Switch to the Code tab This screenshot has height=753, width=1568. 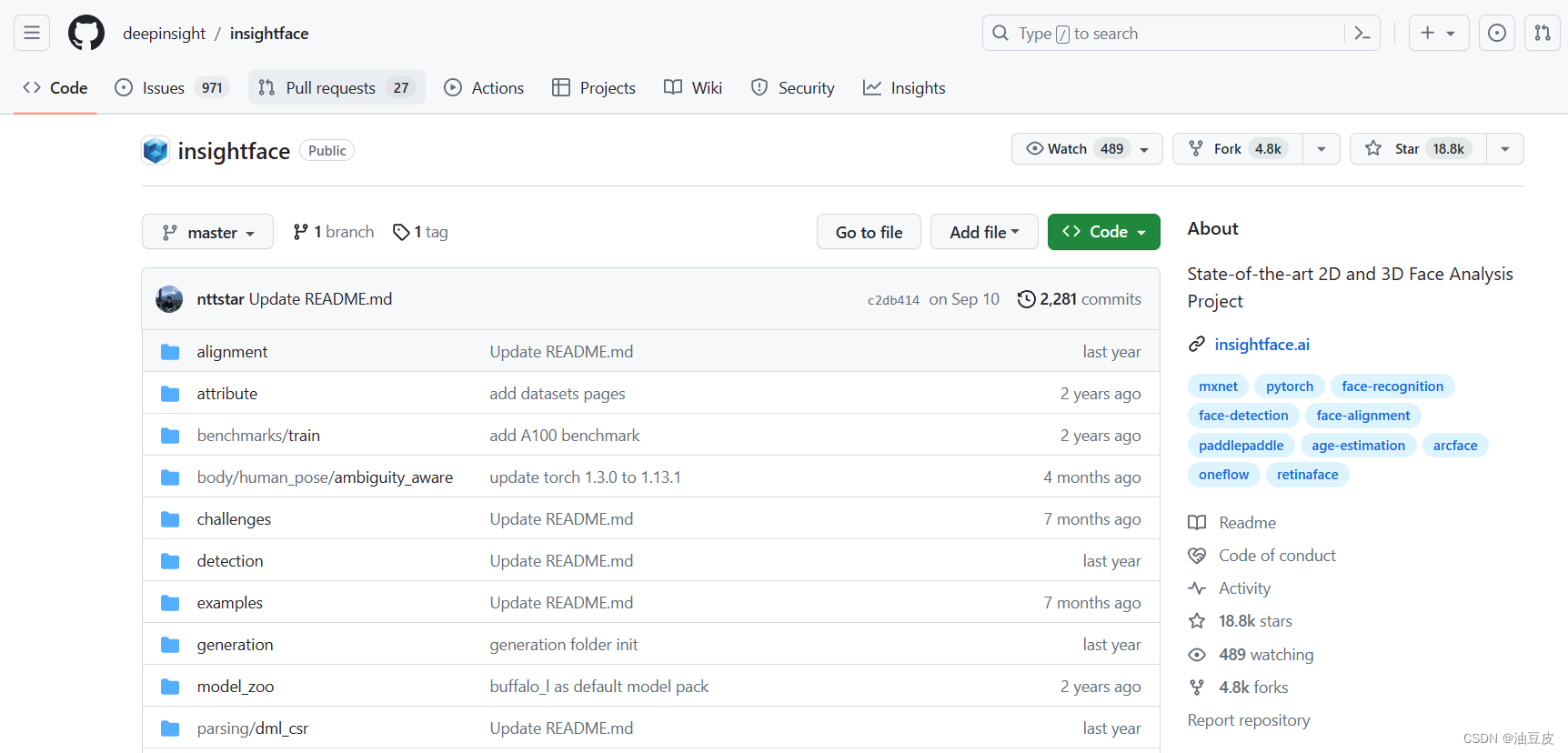pos(55,88)
